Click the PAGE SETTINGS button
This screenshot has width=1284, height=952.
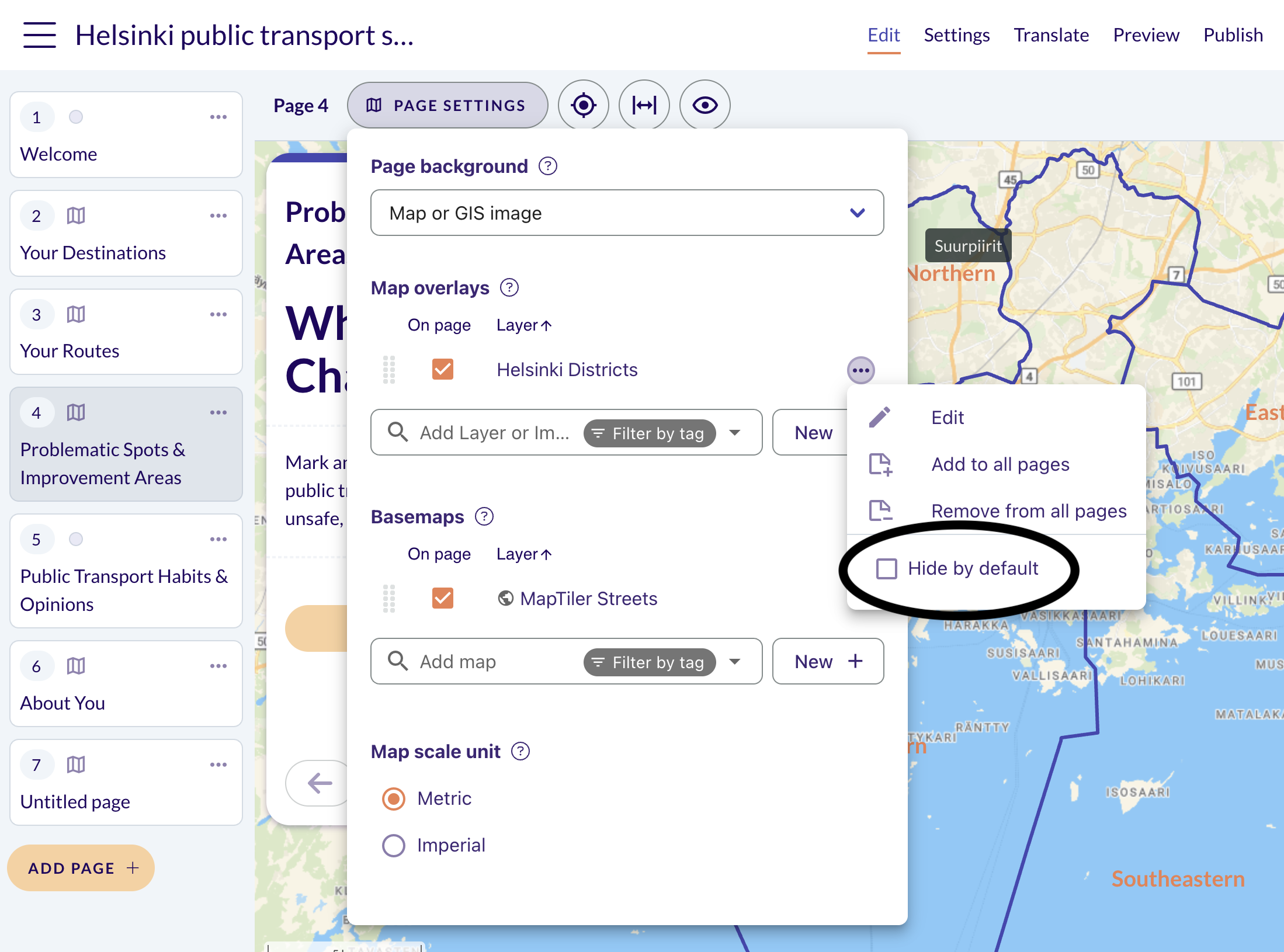click(x=447, y=106)
